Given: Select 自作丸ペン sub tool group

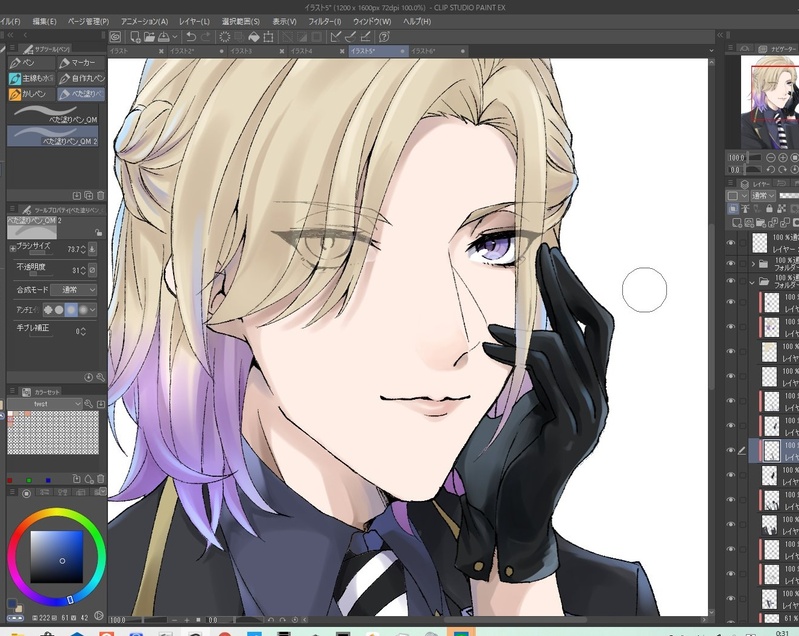Looking at the screenshot, I should [x=81, y=78].
